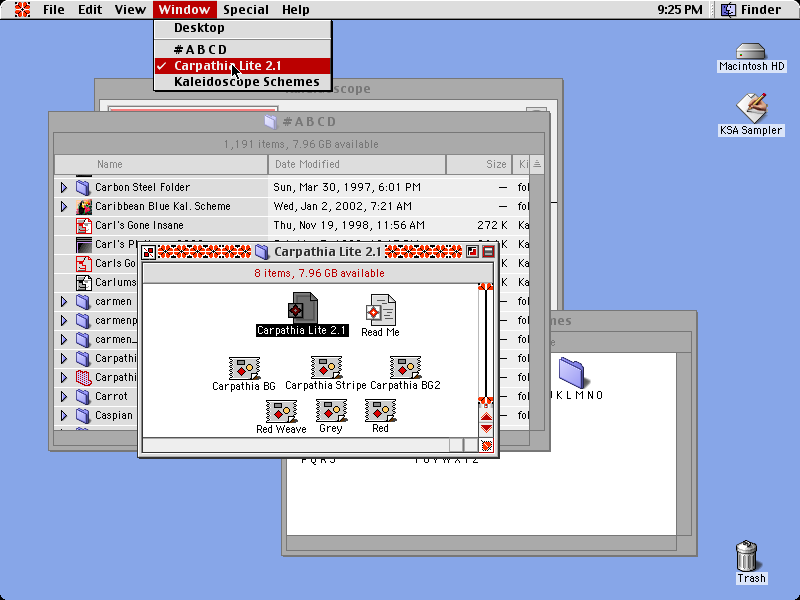Click scroll down arrow in Carpathia Lite window

point(486,428)
